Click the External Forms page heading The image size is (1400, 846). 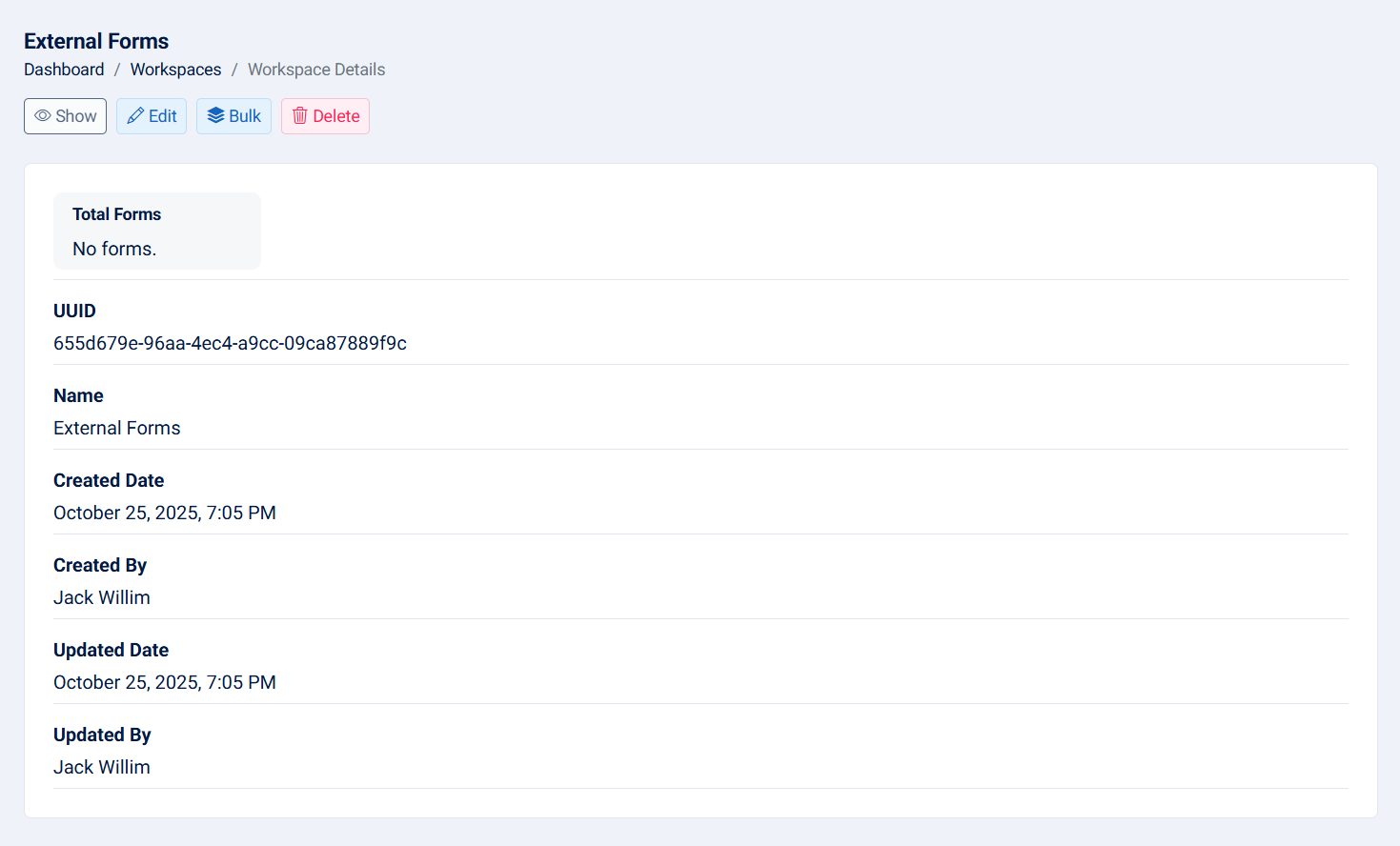(x=96, y=41)
